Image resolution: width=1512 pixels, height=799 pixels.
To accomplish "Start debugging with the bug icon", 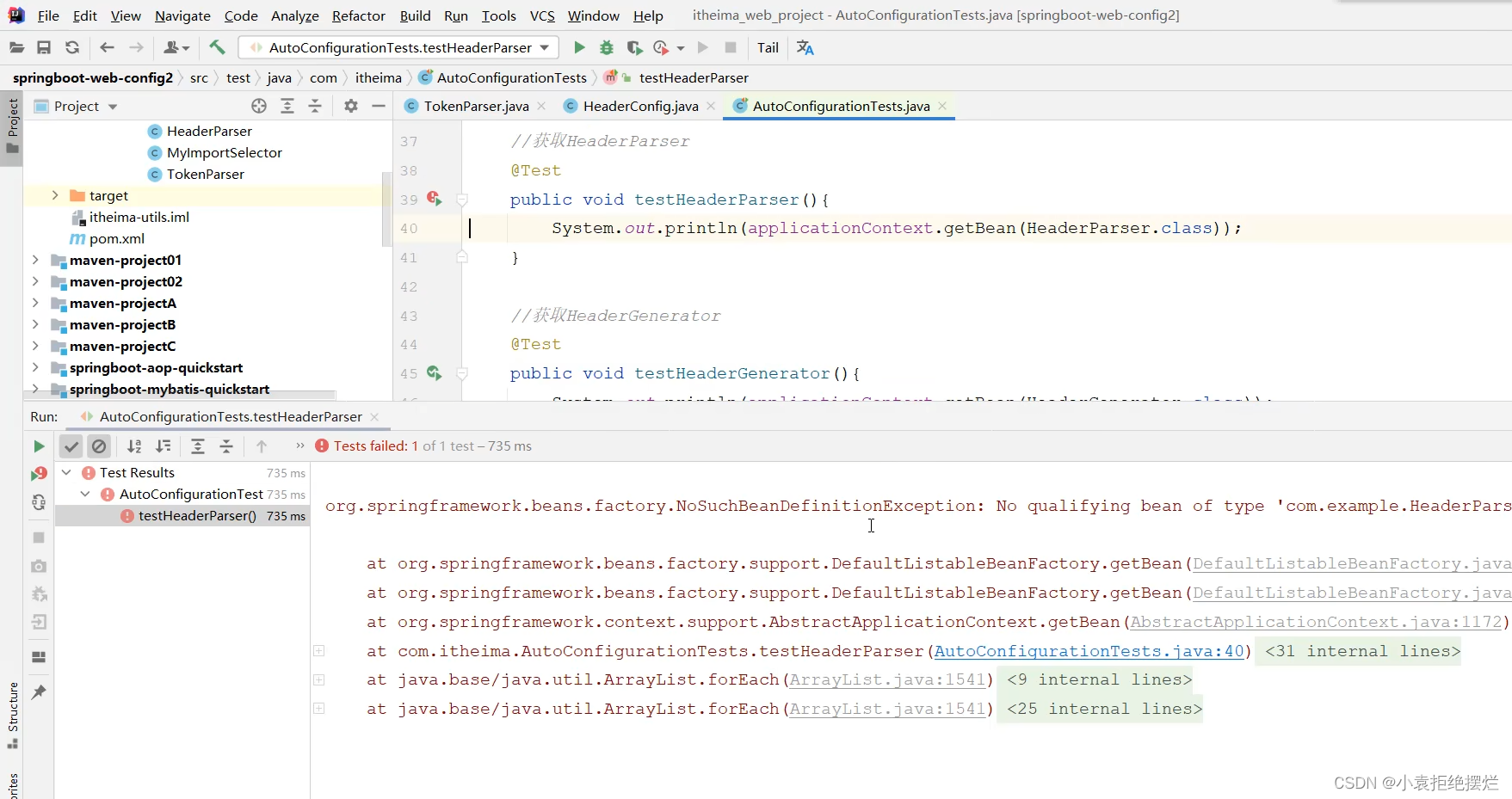I will click(x=607, y=48).
